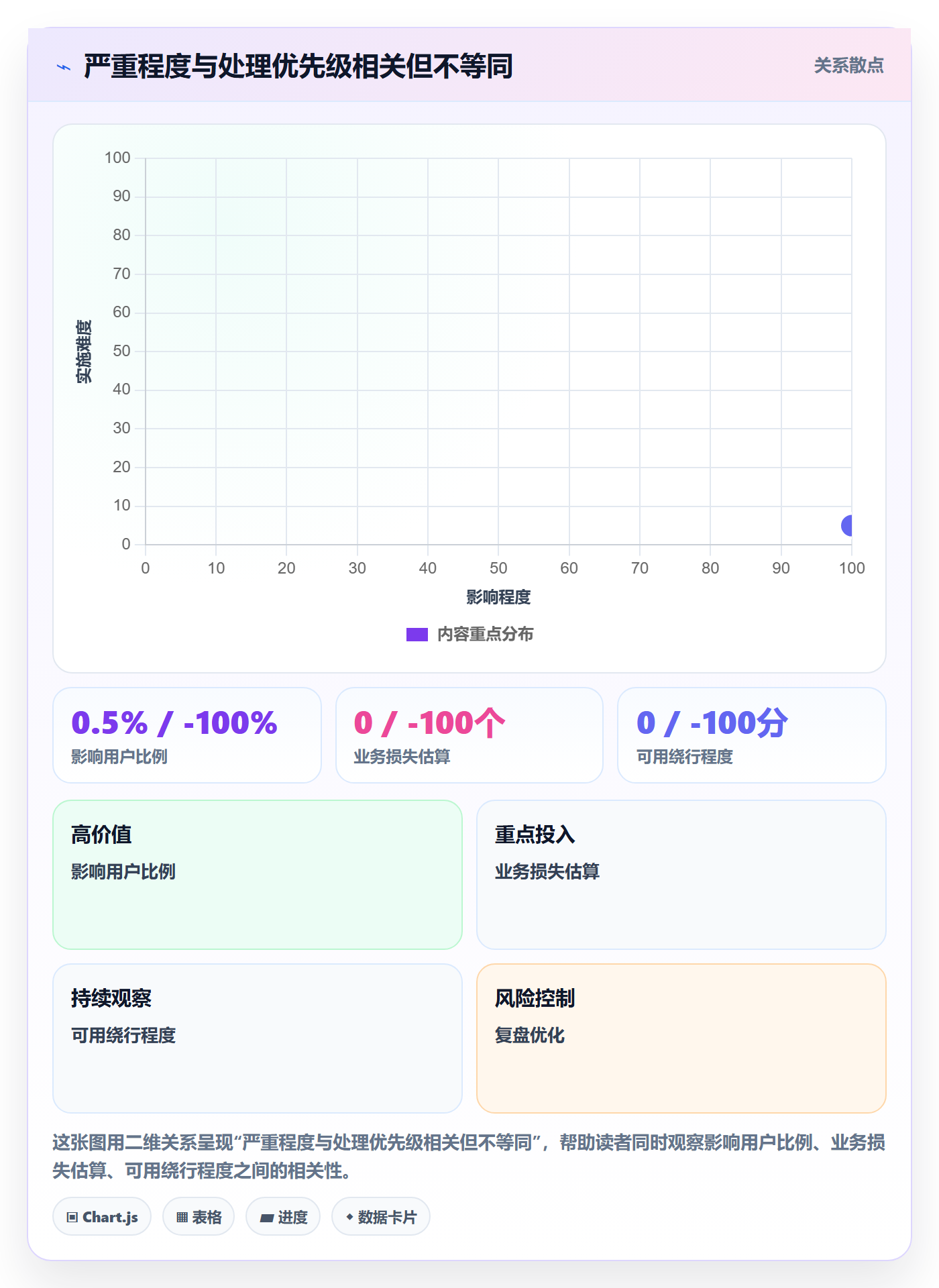The image size is (939, 1288).
Task: Click the 复盘优化 text in 风险控制 card
Action: (x=530, y=1035)
